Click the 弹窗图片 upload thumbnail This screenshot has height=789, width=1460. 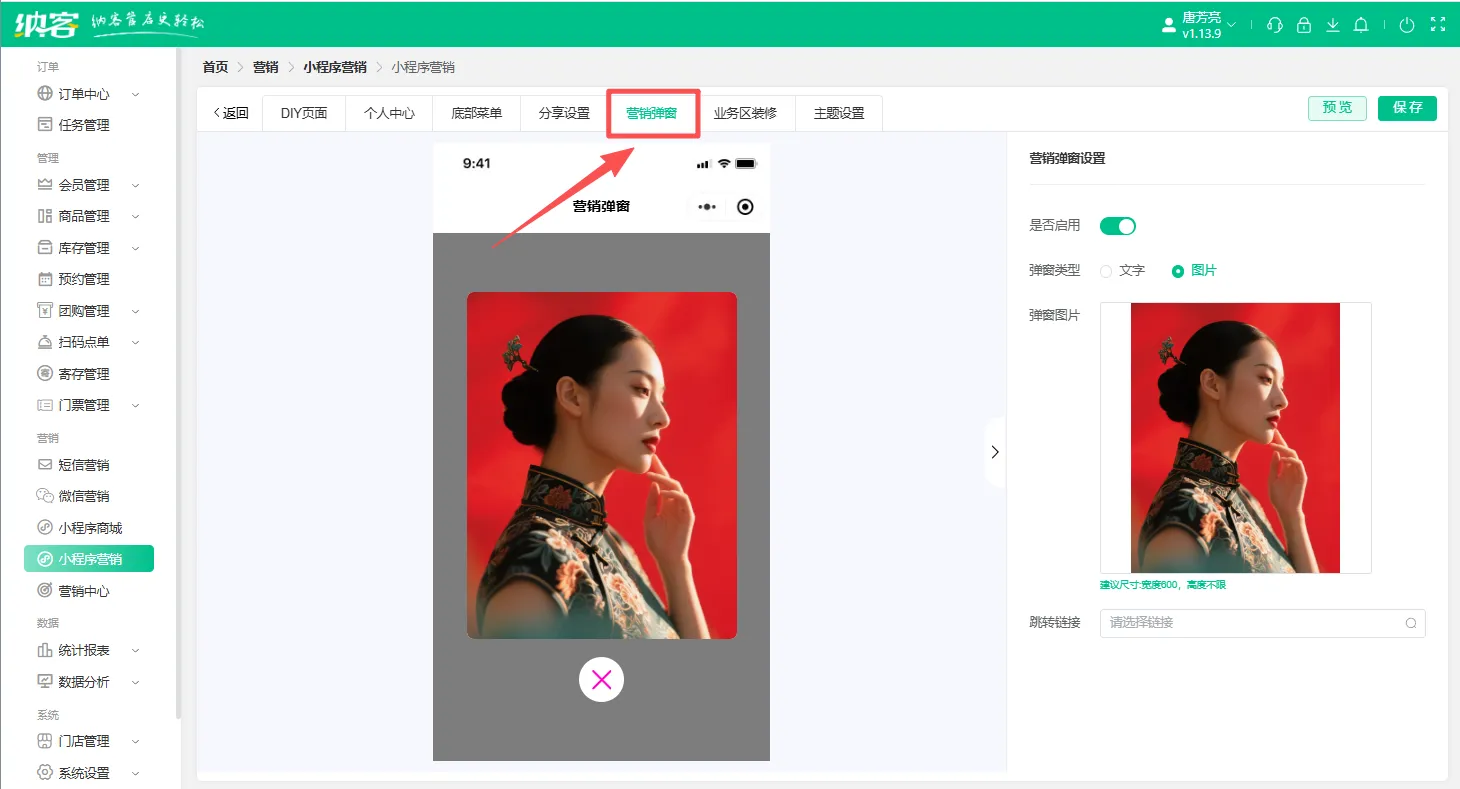(x=1235, y=438)
